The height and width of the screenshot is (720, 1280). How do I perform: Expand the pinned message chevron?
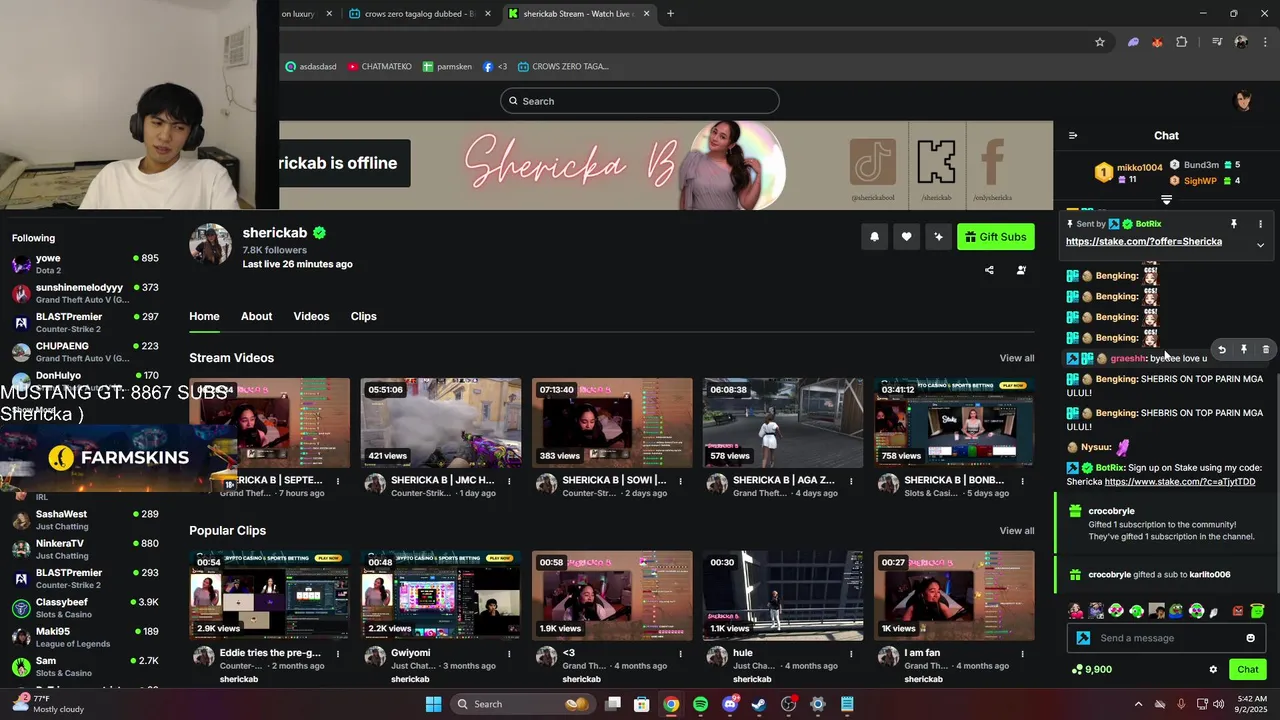(1260, 245)
